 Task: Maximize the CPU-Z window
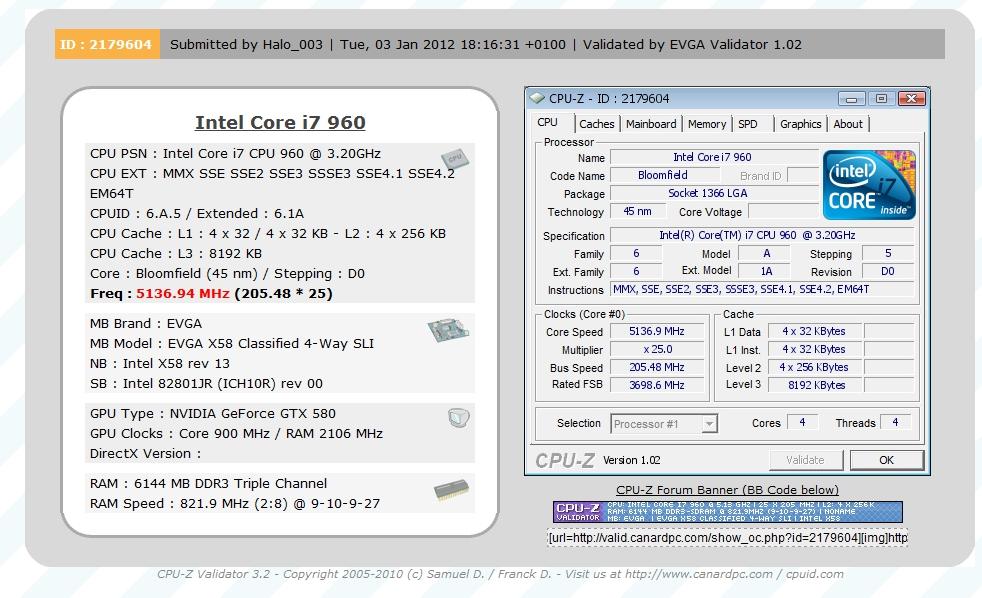[x=881, y=98]
